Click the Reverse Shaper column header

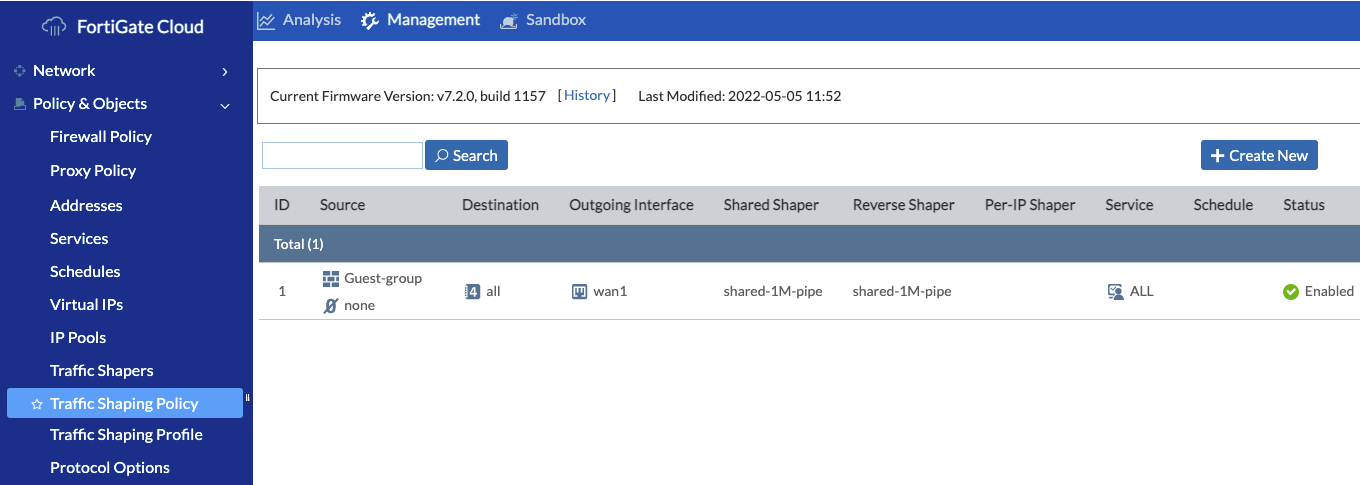(x=904, y=205)
